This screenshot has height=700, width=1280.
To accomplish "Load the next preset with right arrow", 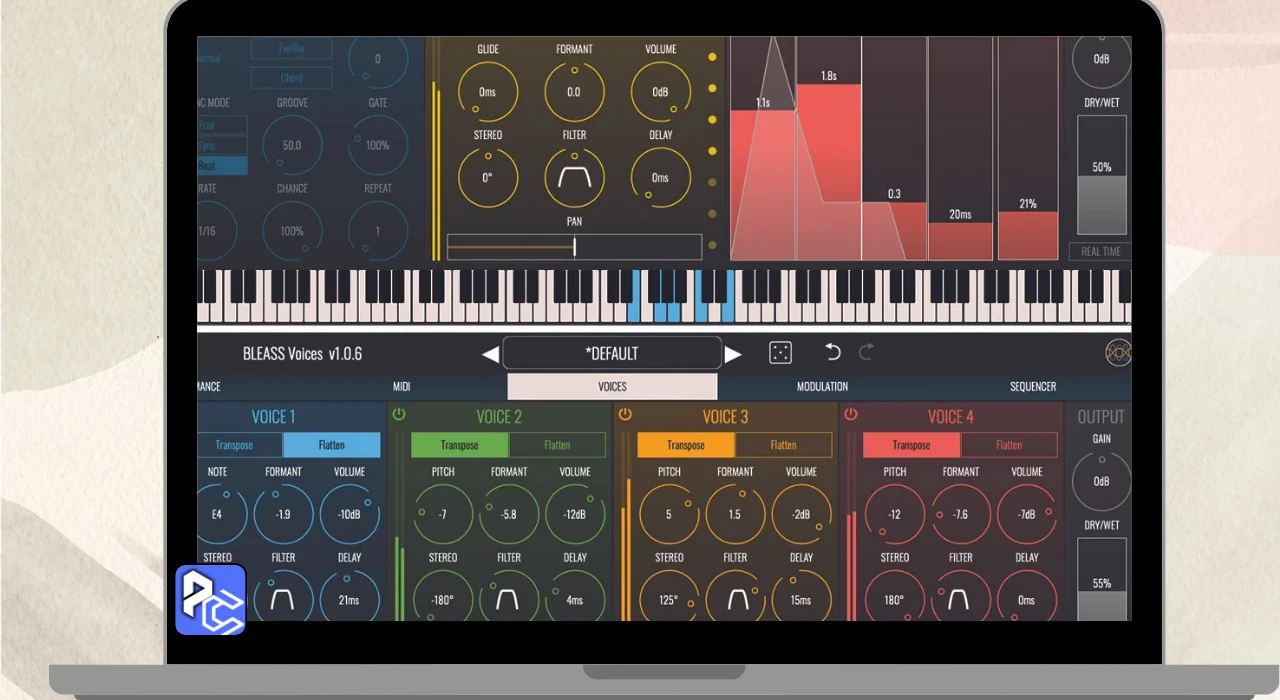I will [x=733, y=354].
